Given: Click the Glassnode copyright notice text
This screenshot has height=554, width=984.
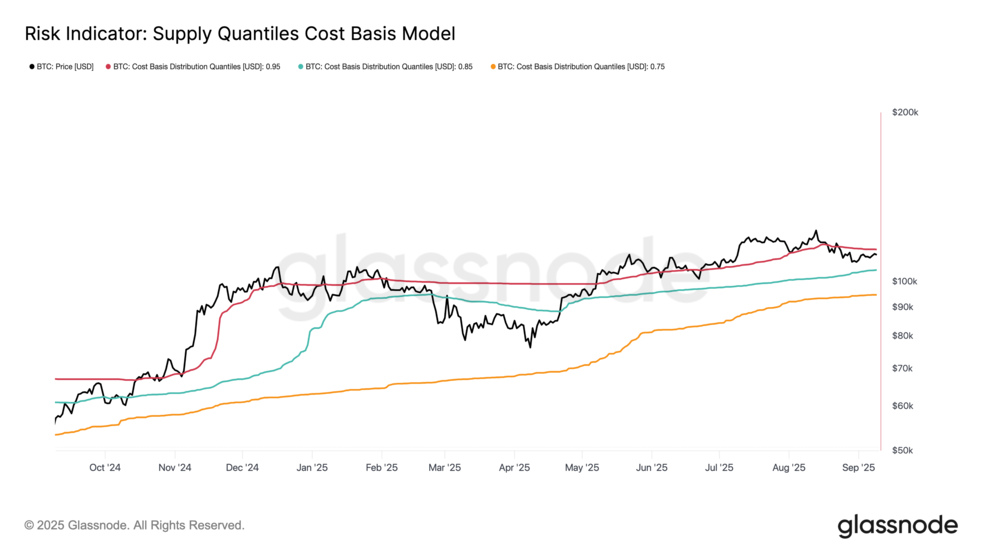Looking at the screenshot, I should (x=134, y=525).
